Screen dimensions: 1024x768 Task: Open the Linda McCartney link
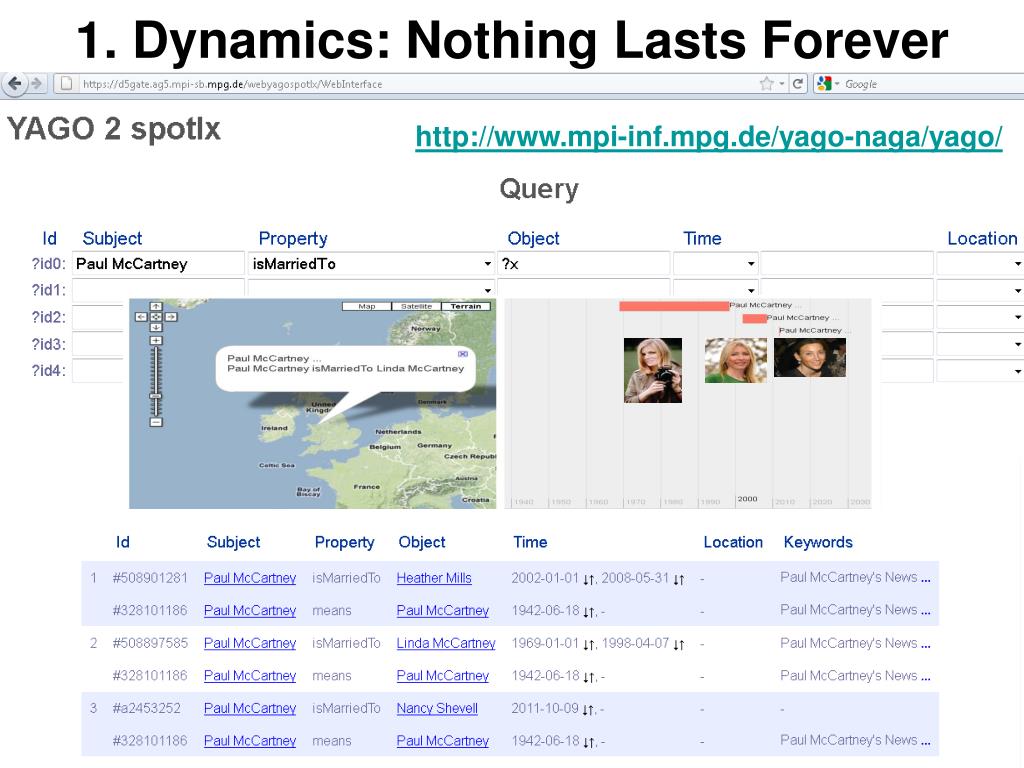coord(446,643)
